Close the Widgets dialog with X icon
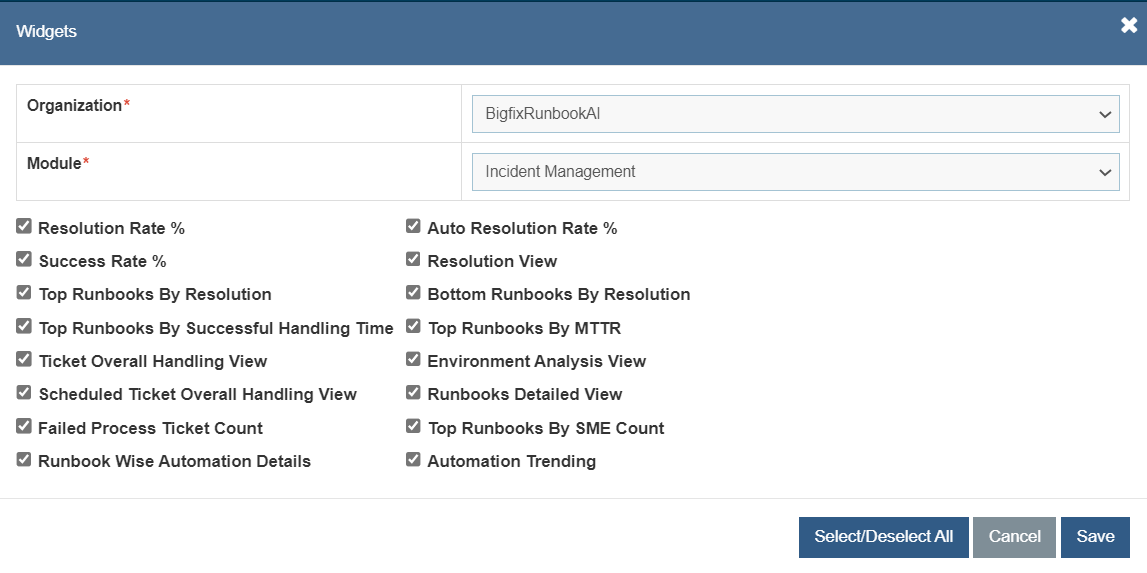 [1129, 26]
